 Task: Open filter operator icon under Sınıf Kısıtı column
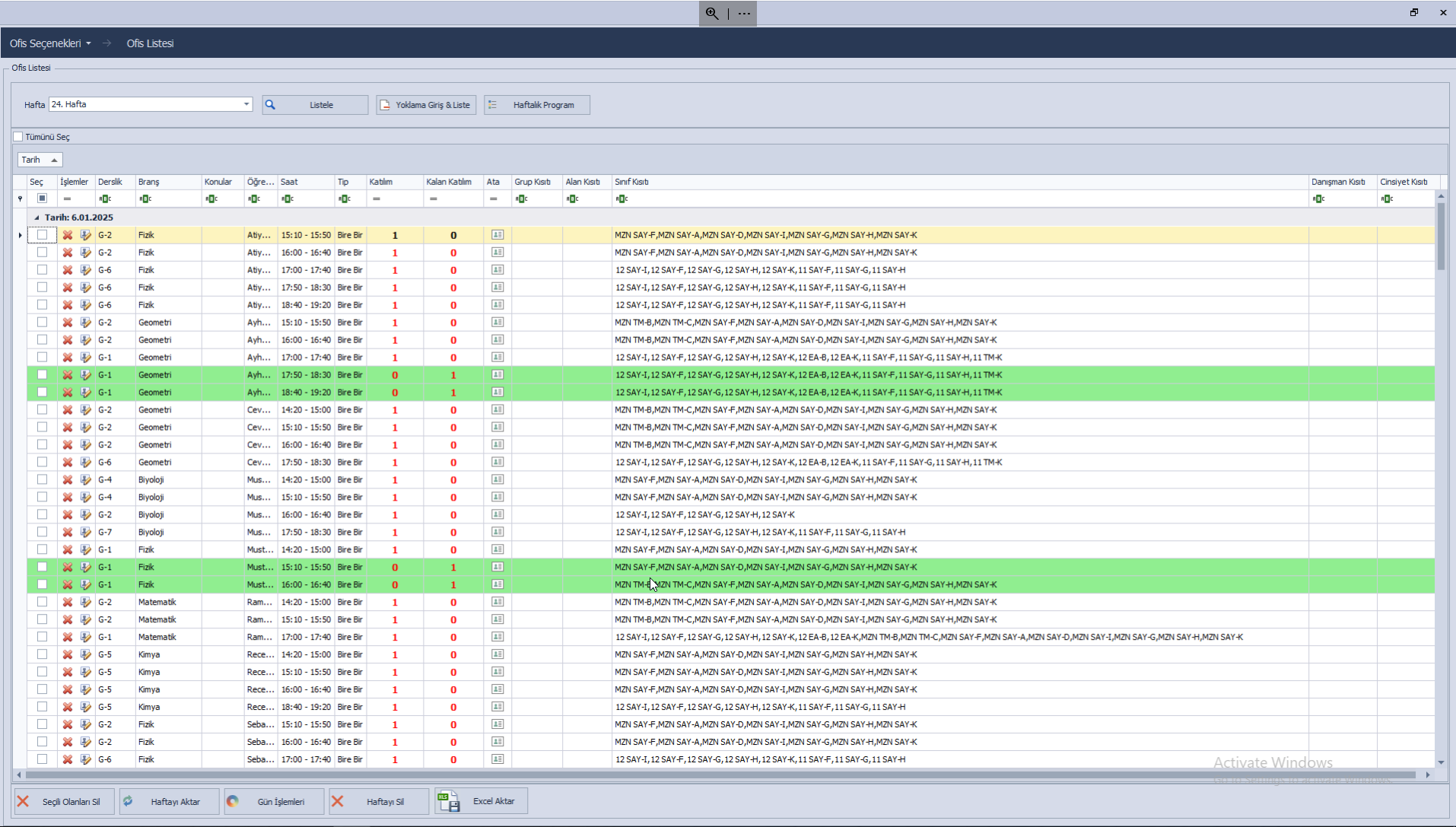tap(622, 199)
